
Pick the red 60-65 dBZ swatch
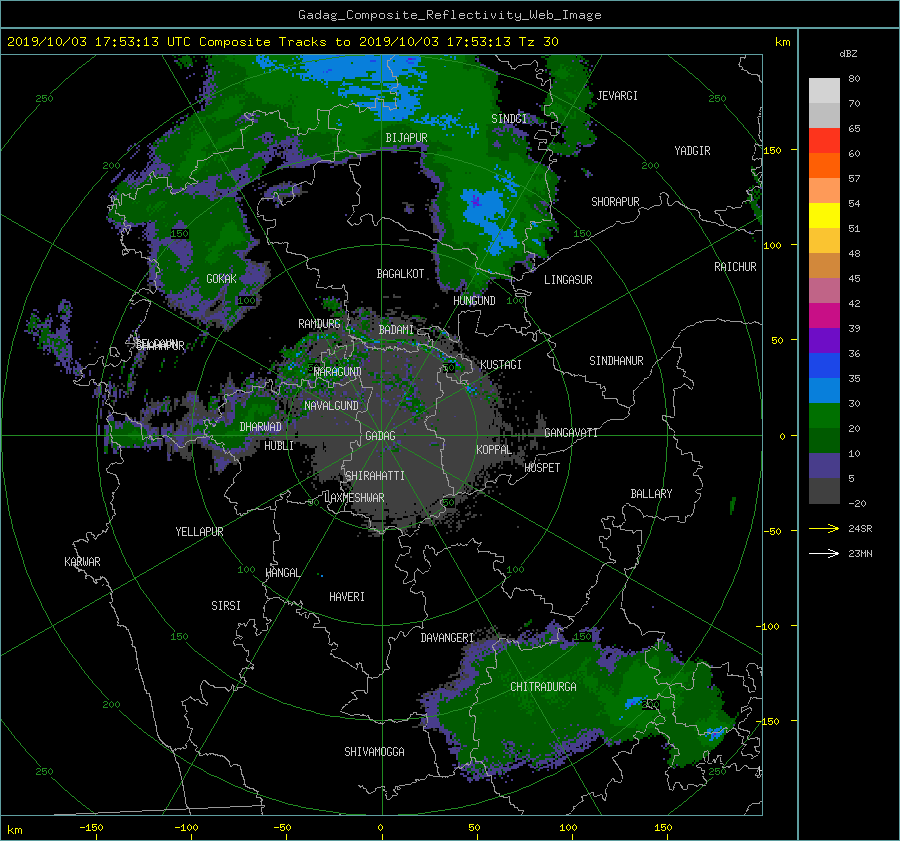(824, 141)
